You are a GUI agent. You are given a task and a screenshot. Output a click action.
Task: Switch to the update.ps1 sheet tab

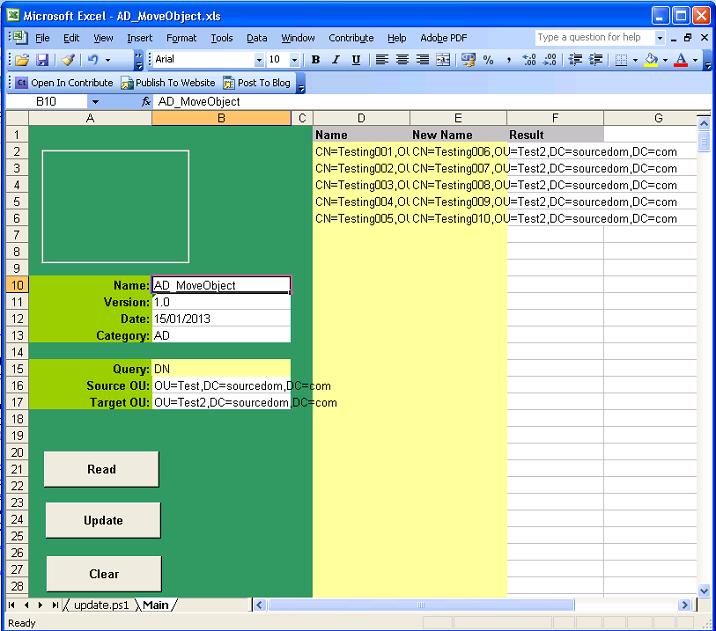[x=103, y=605]
